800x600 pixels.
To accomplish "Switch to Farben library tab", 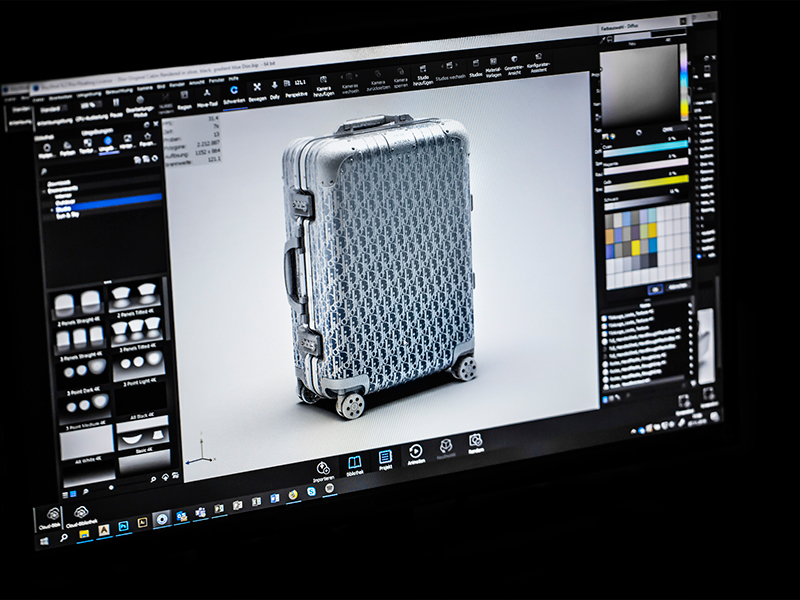I will point(67,148).
